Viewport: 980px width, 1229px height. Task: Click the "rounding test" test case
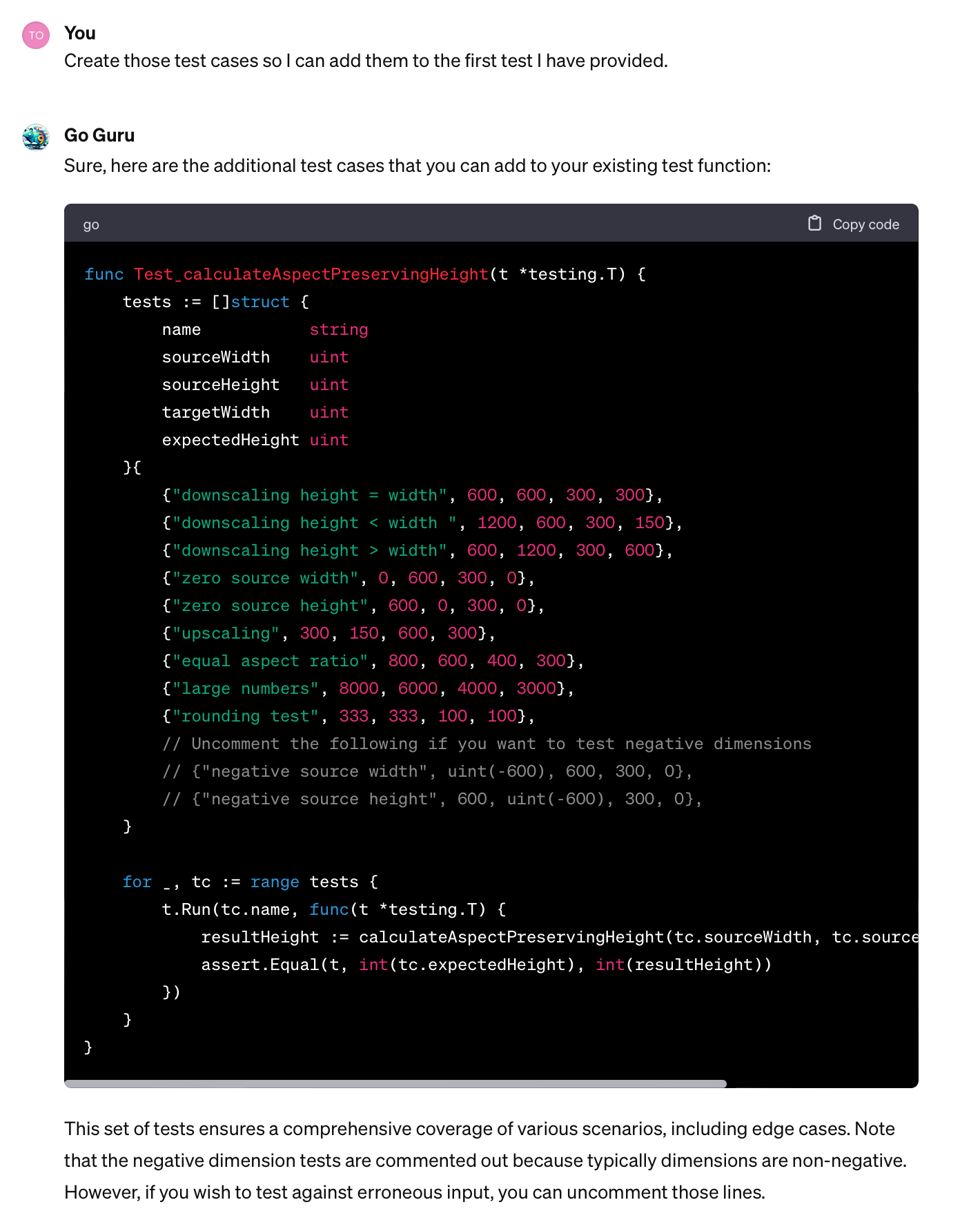[x=349, y=716]
